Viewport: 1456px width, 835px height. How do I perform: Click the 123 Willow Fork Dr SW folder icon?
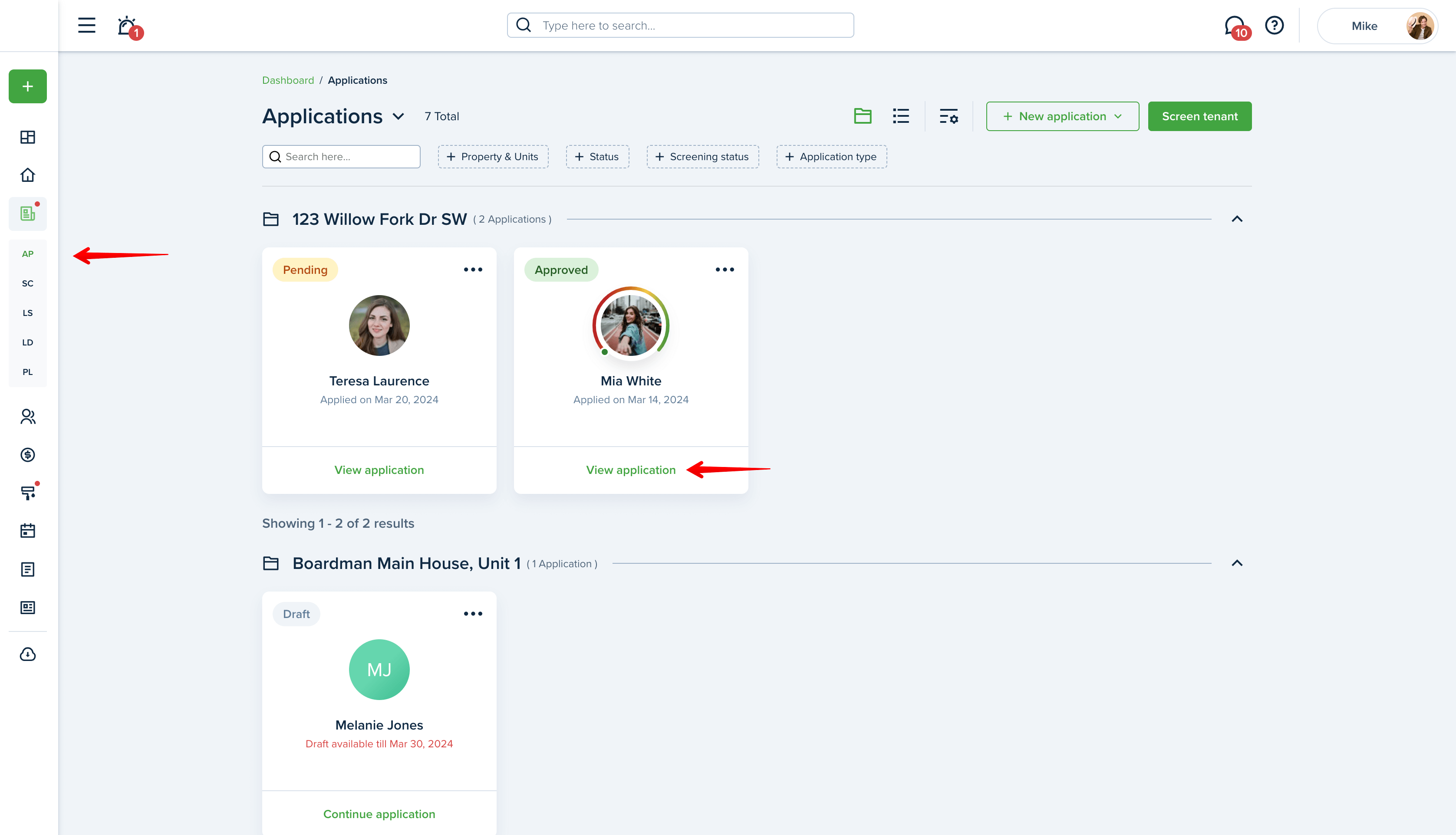tap(271, 219)
